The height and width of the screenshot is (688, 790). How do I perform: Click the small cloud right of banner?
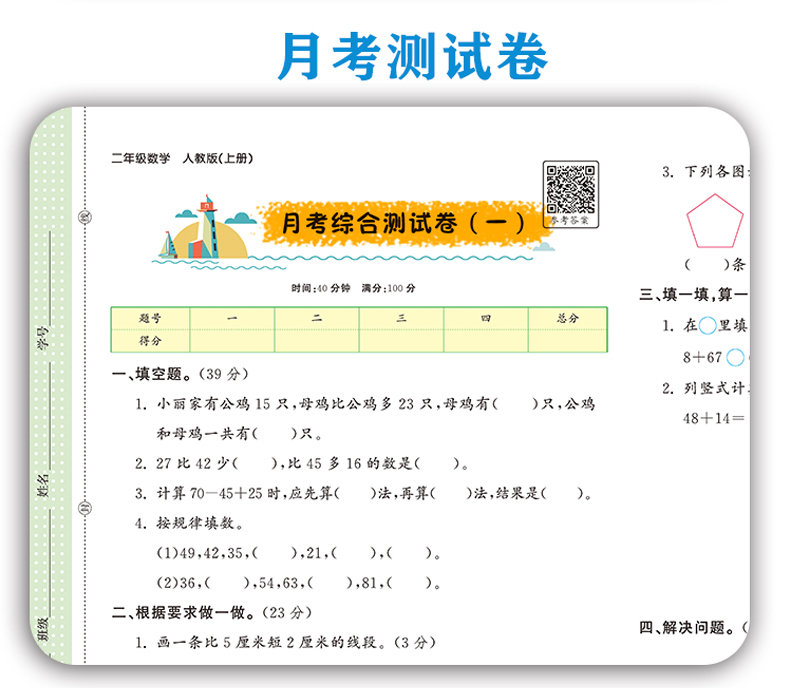tap(544, 246)
